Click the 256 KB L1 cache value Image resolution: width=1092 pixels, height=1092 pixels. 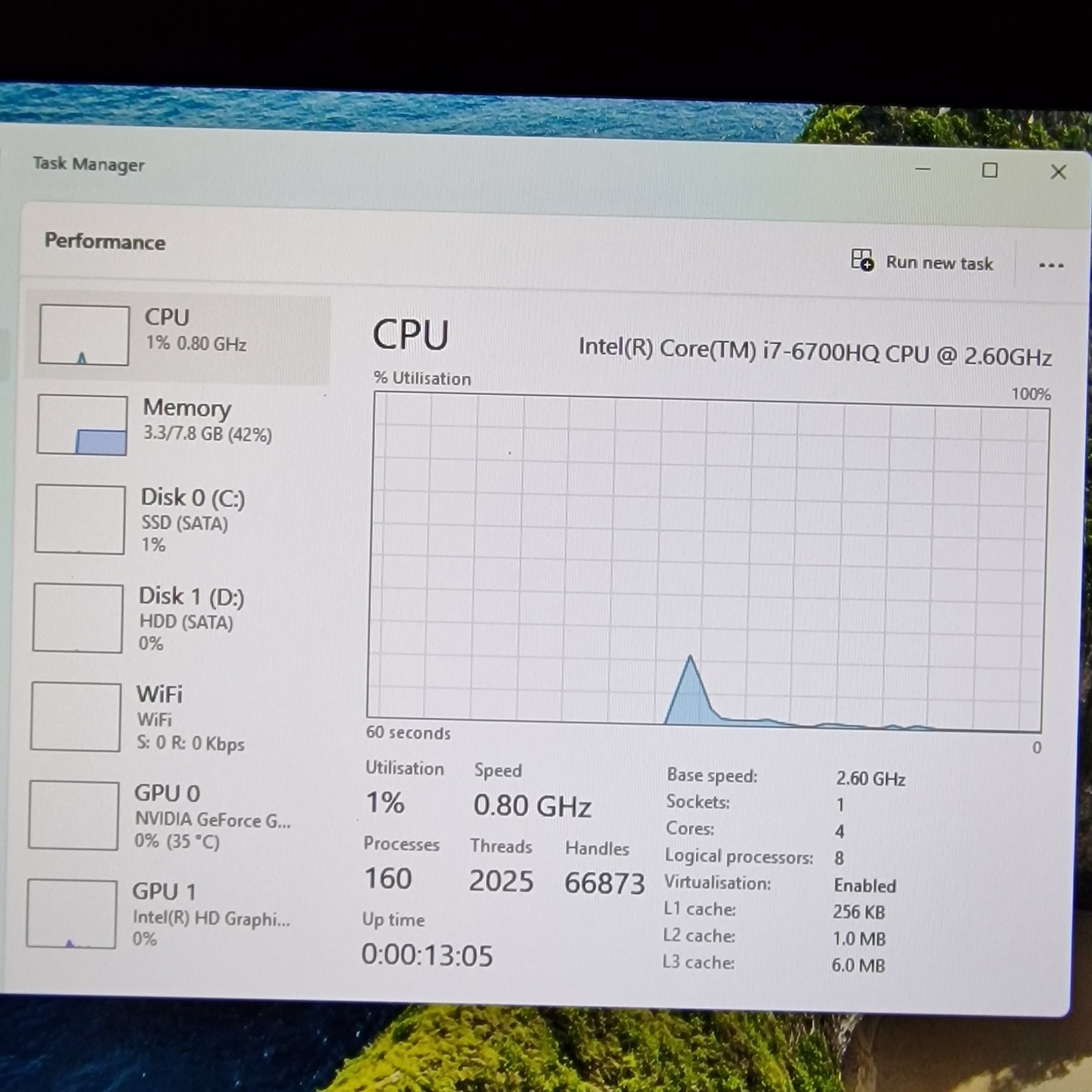point(859,913)
